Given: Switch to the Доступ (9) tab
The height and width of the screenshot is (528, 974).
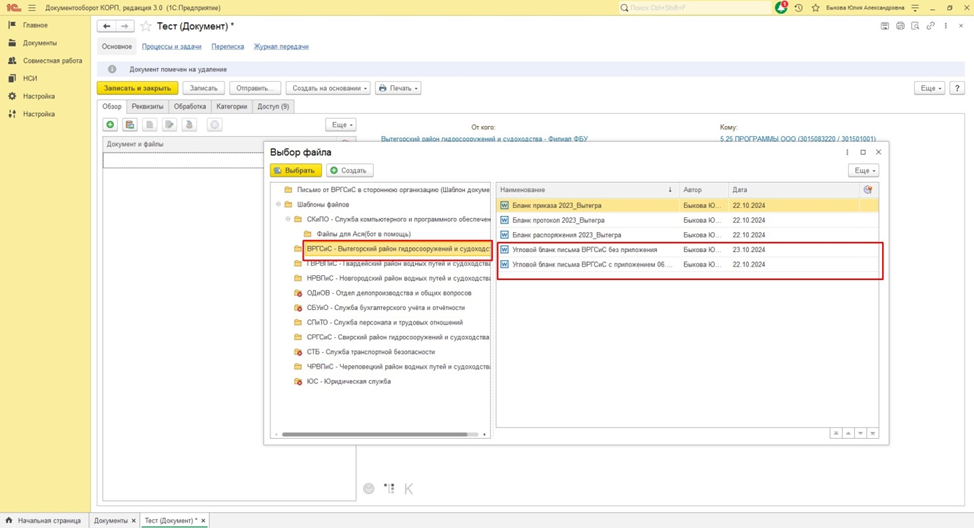Looking at the screenshot, I should tap(273, 106).
